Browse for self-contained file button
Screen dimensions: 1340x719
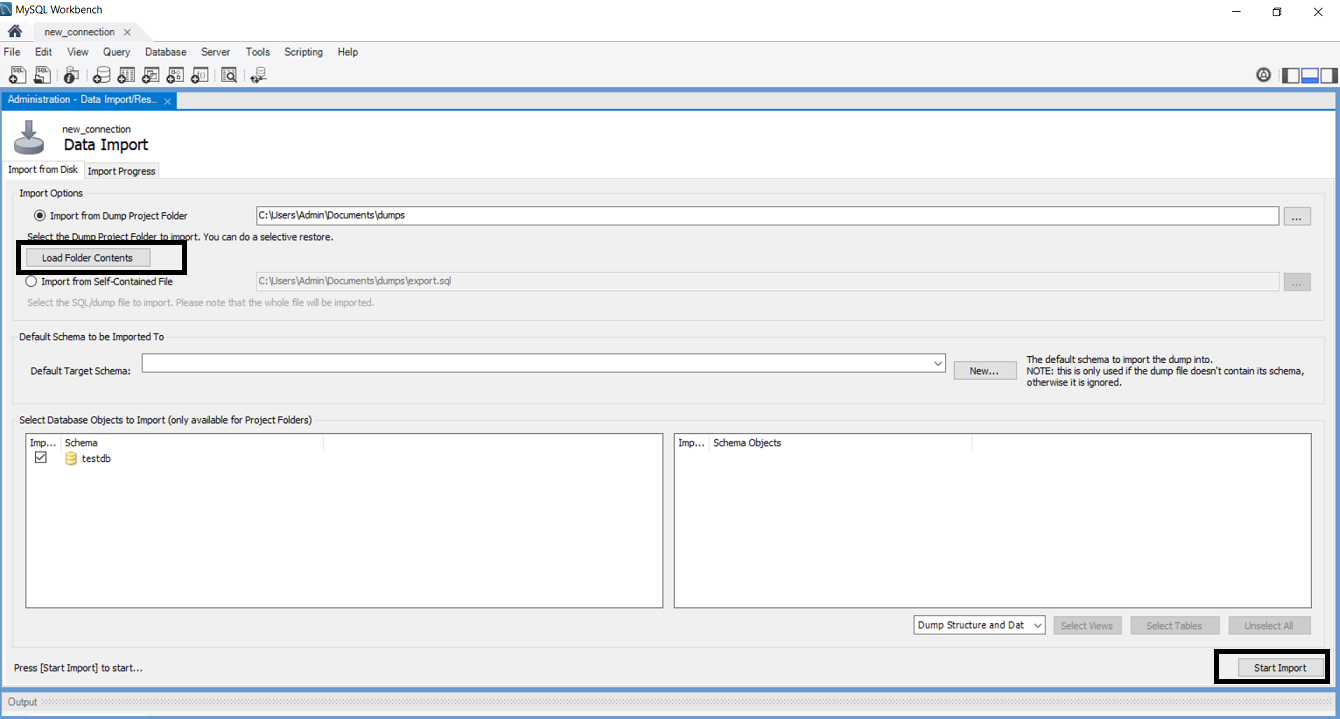1297,282
